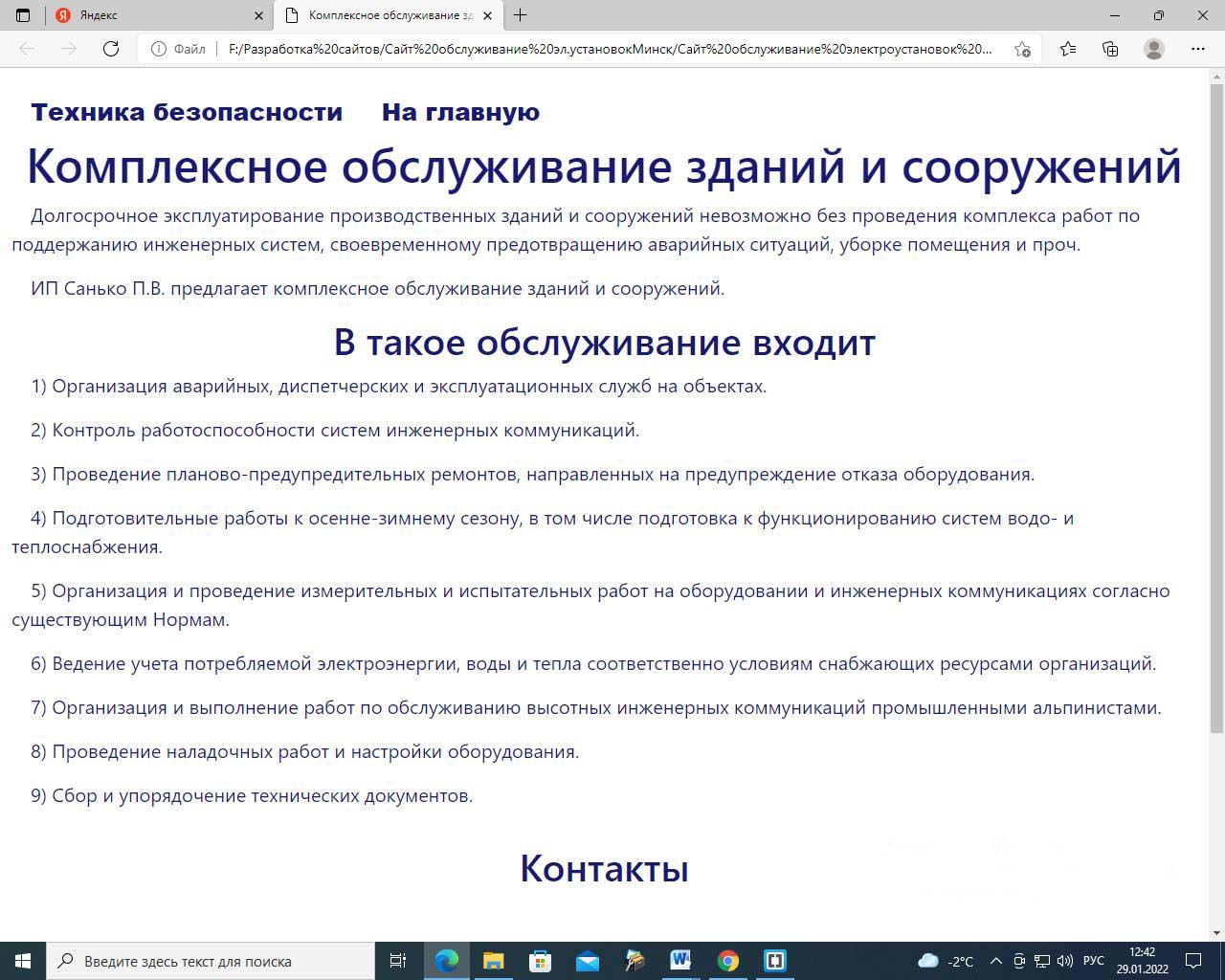Image resolution: width=1225 pixels, height=980 pixels.
Task: Click the browser refresh button
Action: click(x=111, y=49)
